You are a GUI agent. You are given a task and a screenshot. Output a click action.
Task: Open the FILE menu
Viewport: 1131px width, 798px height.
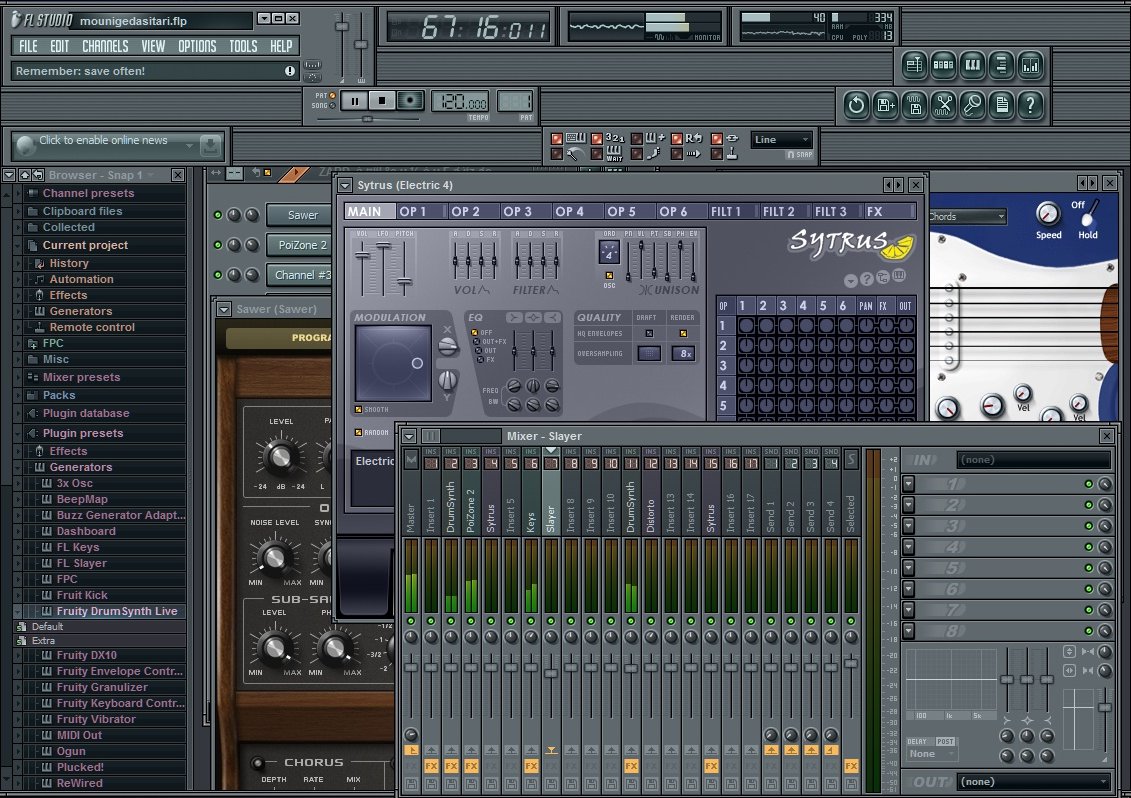coord(28,47)
